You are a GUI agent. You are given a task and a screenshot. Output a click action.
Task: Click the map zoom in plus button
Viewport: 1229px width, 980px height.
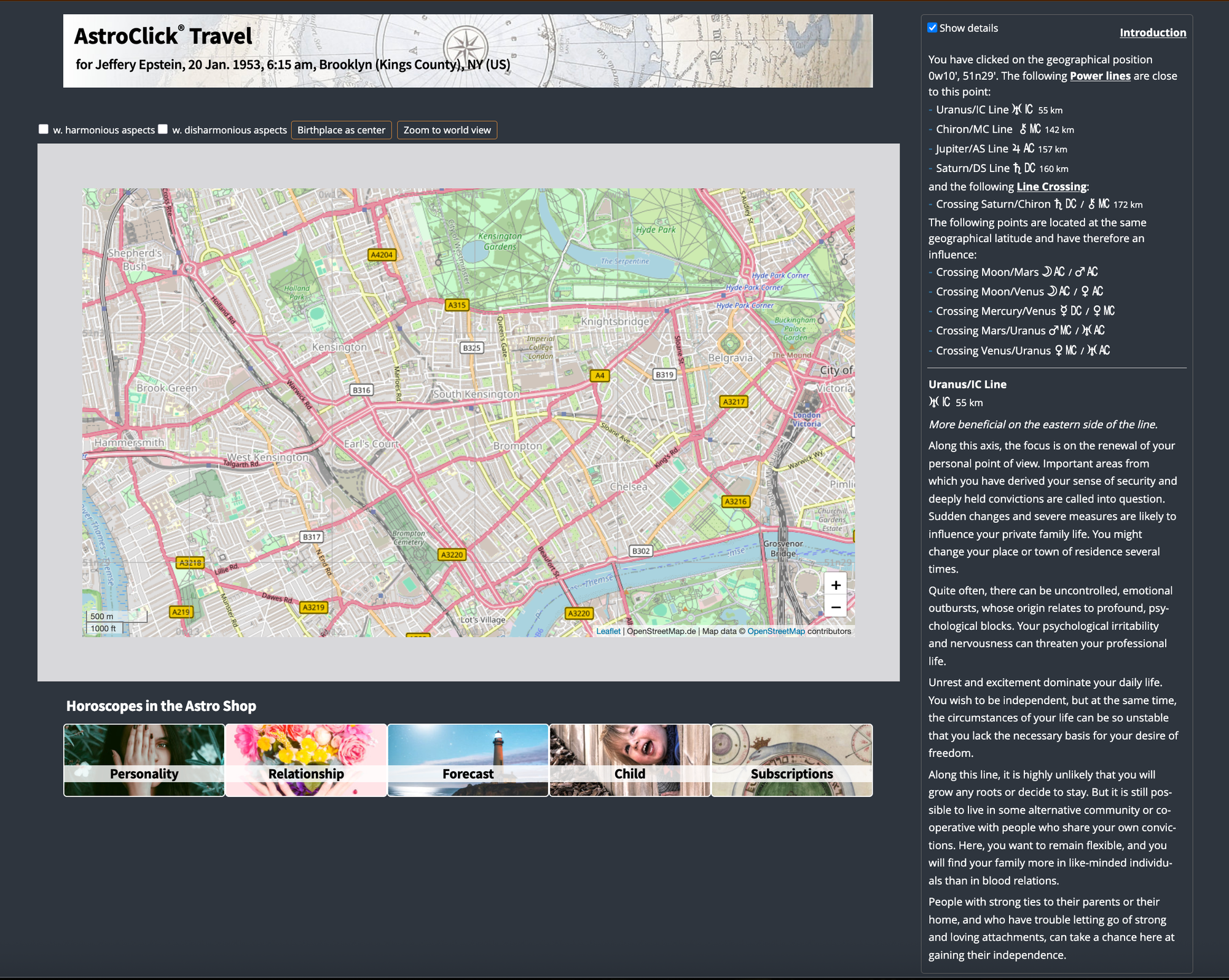(835, 585)
